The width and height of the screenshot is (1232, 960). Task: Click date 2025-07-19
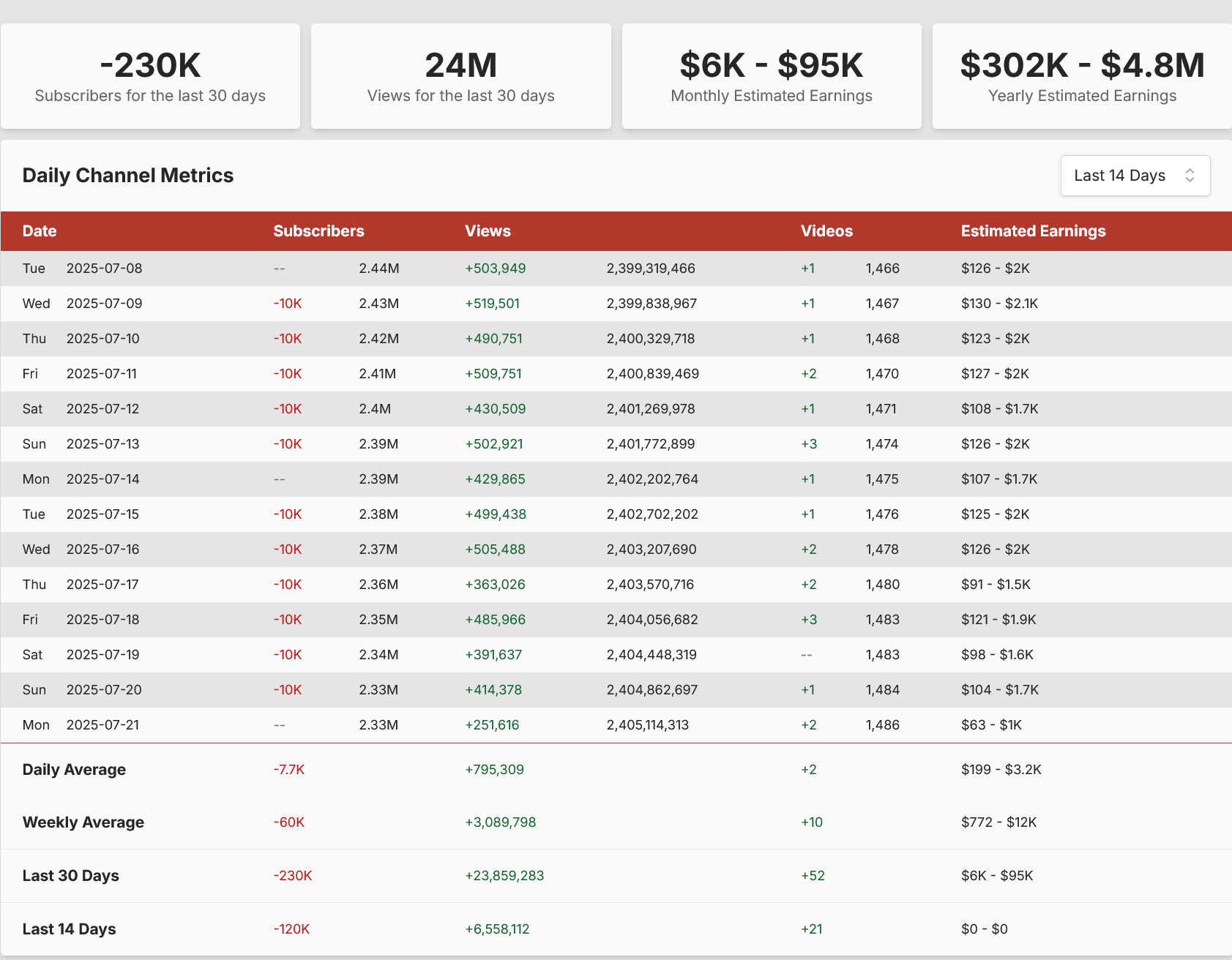tap(103, 655)
